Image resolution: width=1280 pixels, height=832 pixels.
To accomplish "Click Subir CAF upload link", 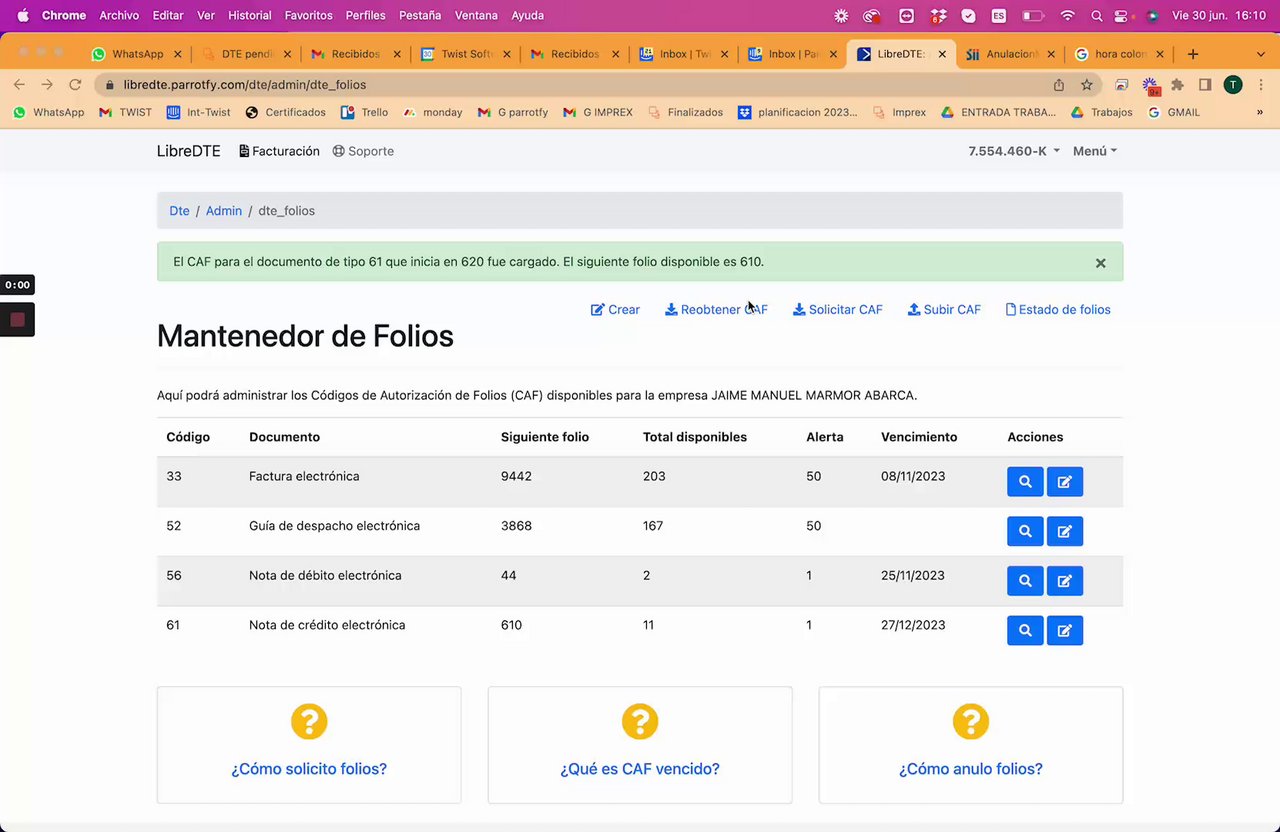I will pos(944,310).
